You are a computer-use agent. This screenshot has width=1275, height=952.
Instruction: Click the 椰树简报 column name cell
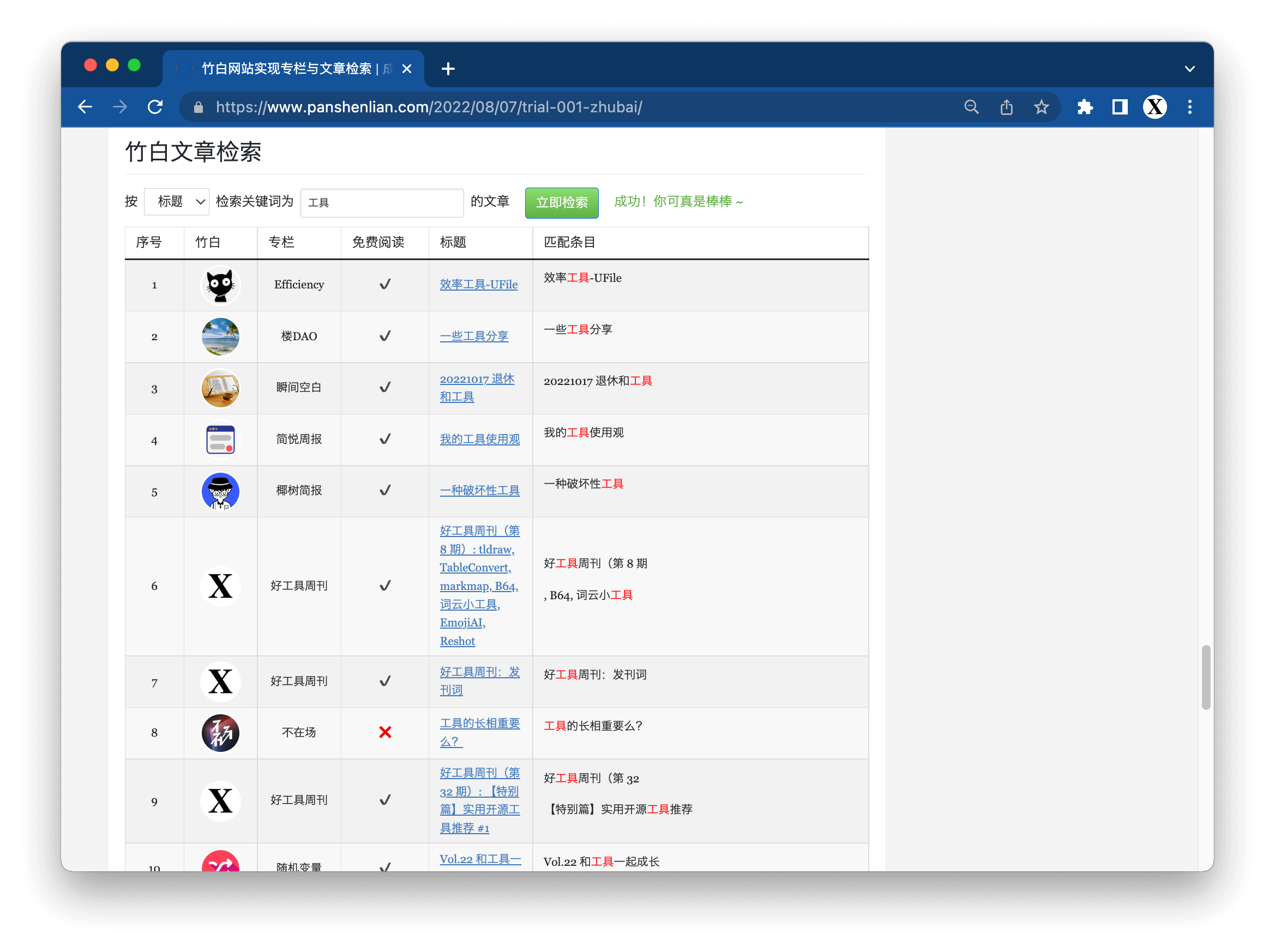299,490
